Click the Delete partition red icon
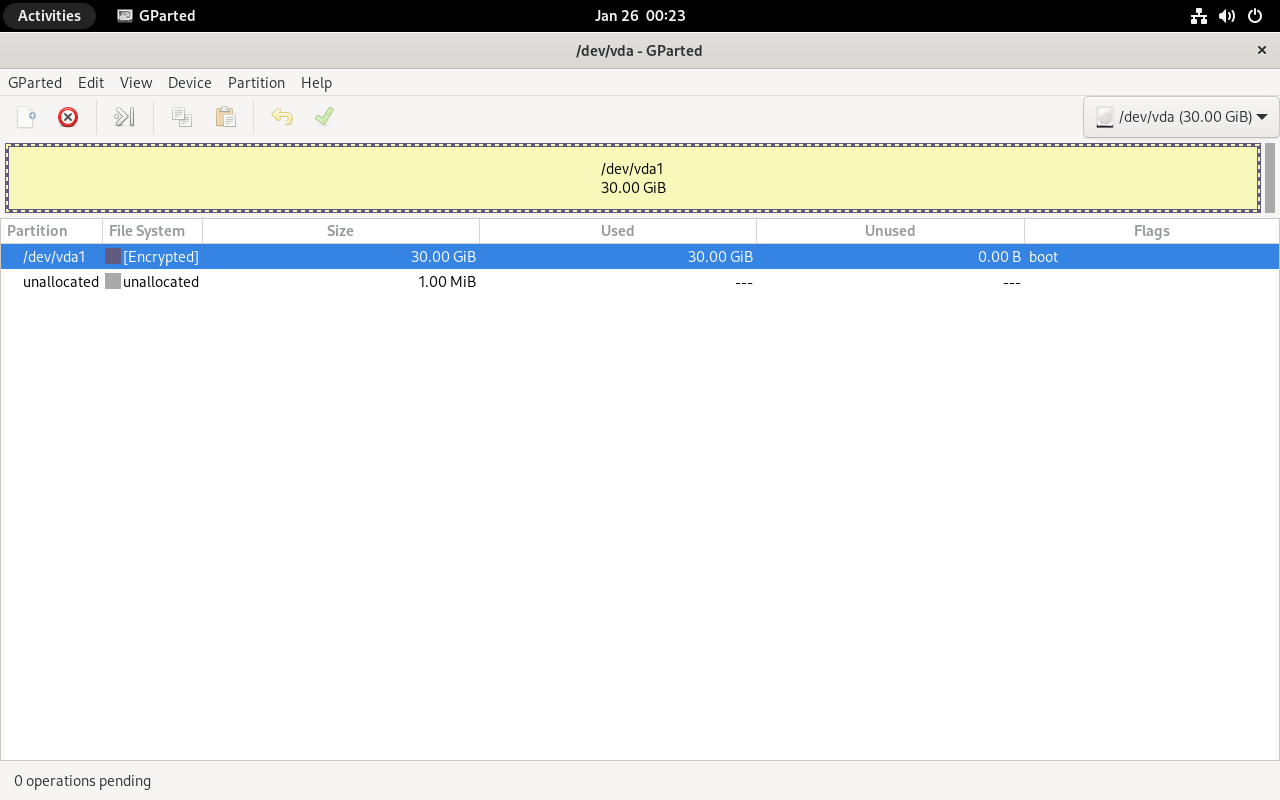 click(x=68, y=117)
